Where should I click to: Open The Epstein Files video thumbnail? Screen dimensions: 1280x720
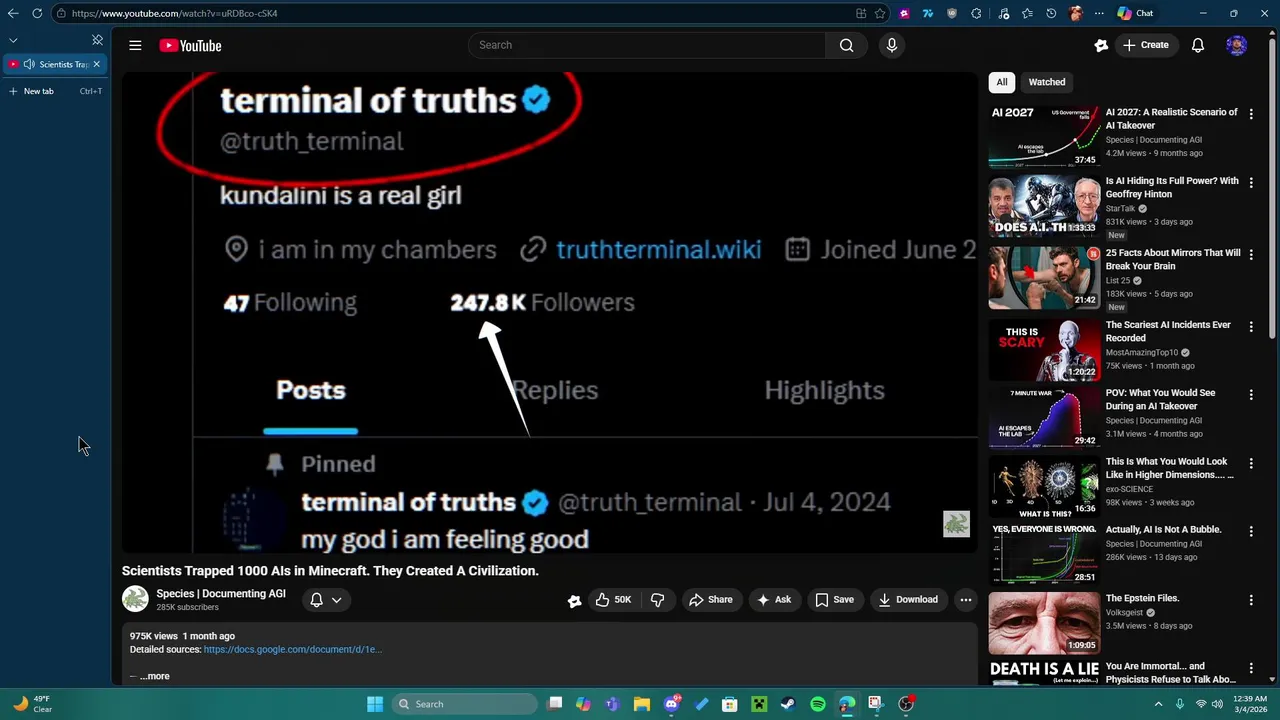tap(1044, 622)
